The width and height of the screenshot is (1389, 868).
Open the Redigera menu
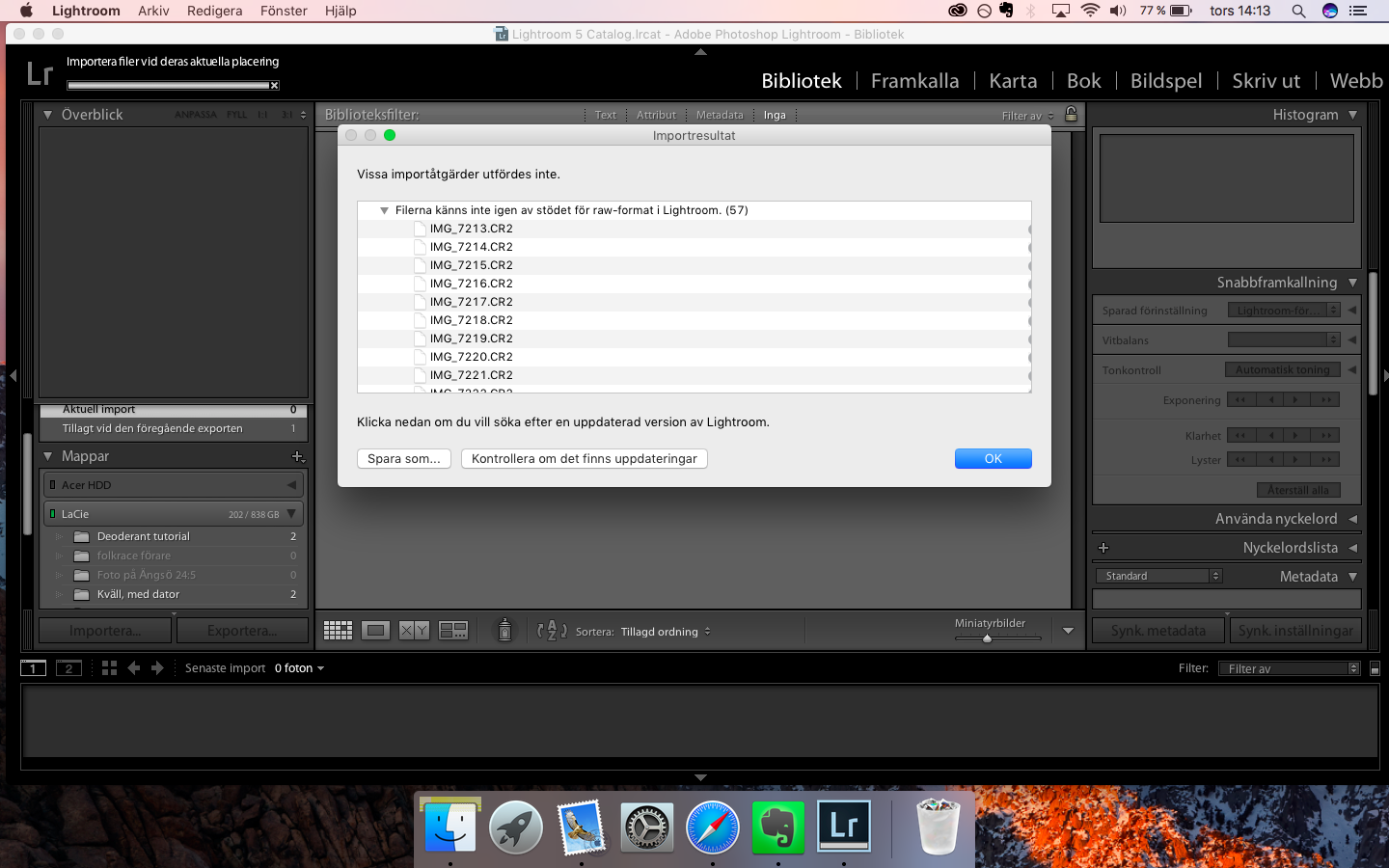click(x=215, y=11)
